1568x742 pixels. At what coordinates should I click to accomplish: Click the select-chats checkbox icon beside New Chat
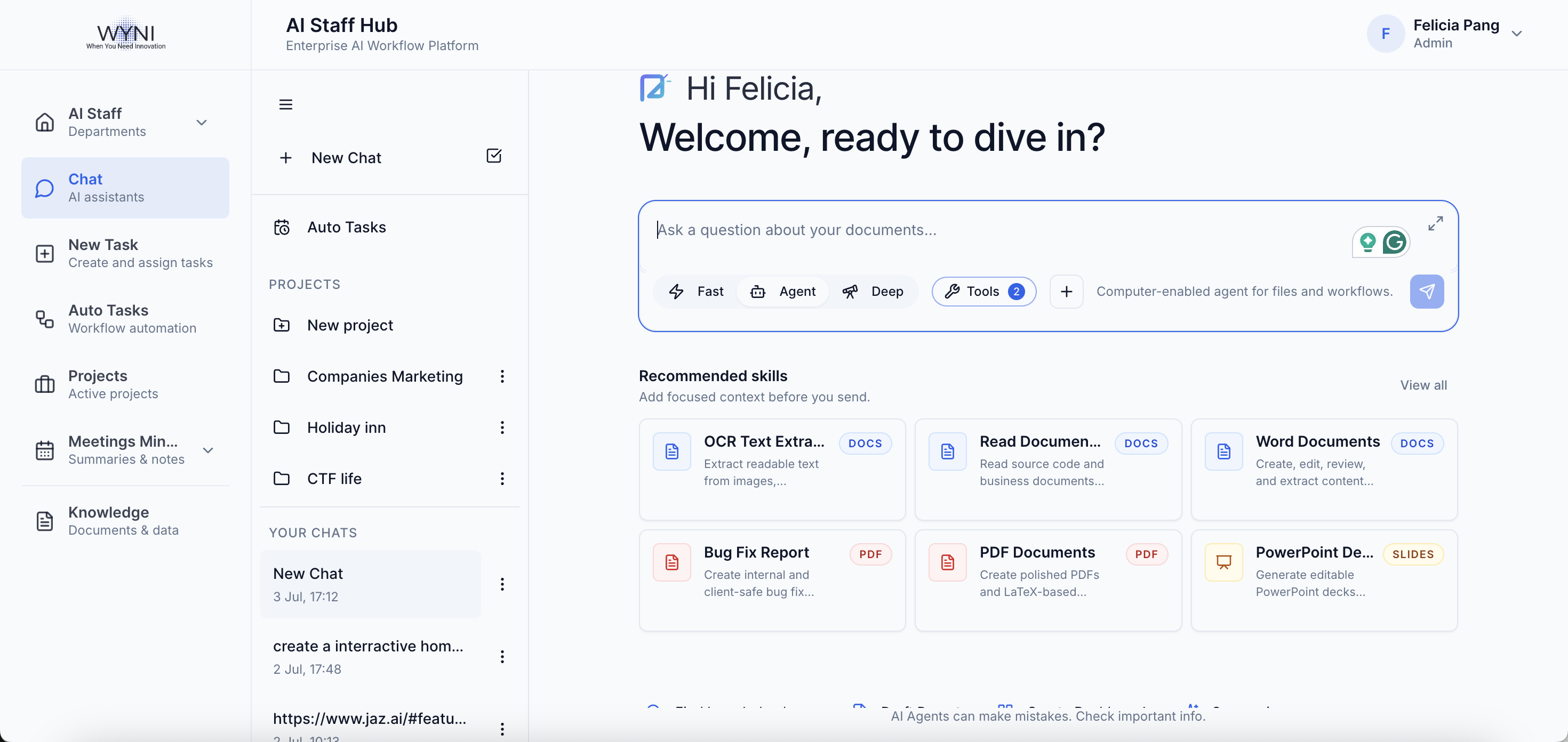click(x=494, y=156)
